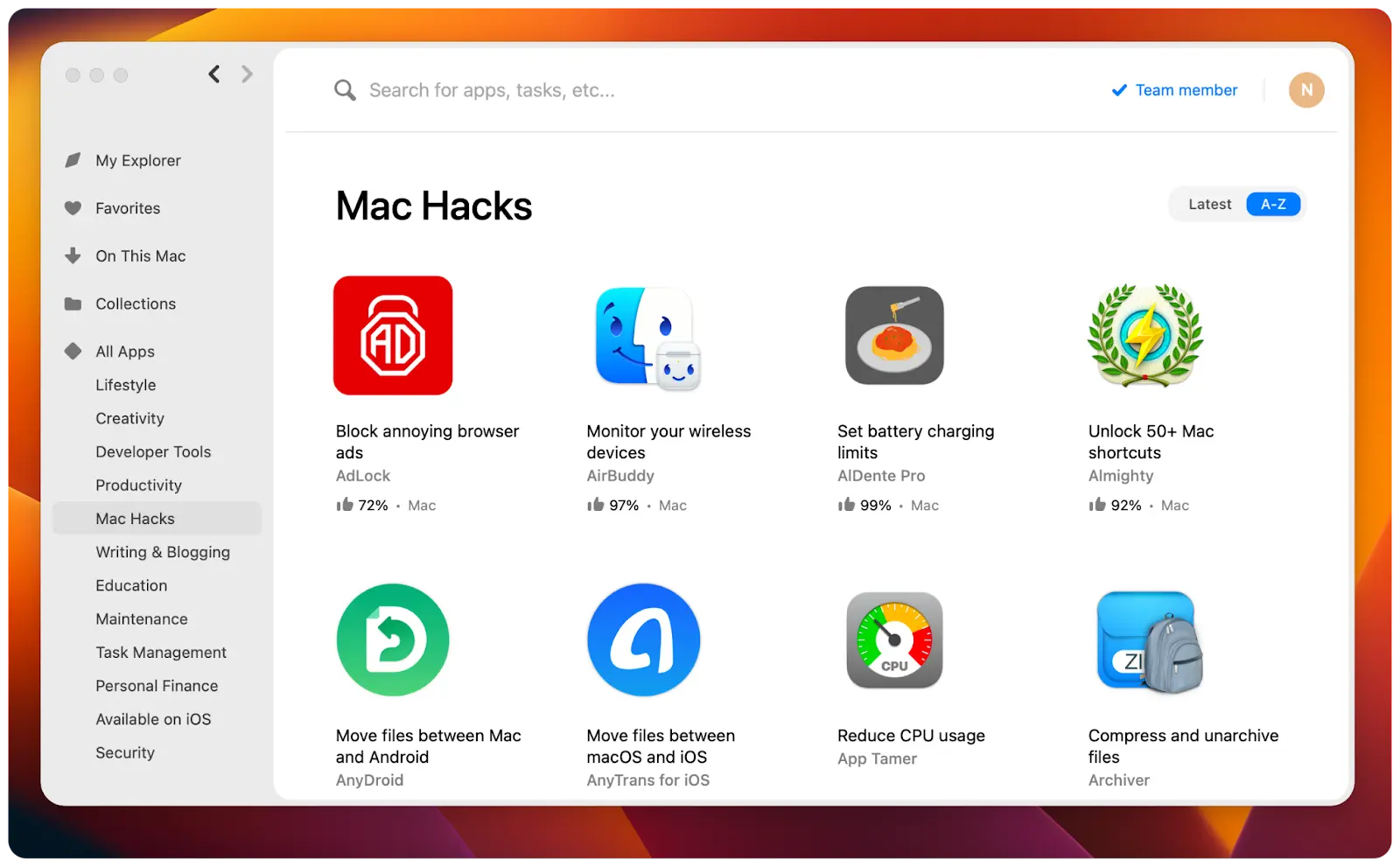Open 'Unlock 50+ Mac shortcuts' title
The height and width of the screenshot is (867, 1400).
tap(1151, 442)
